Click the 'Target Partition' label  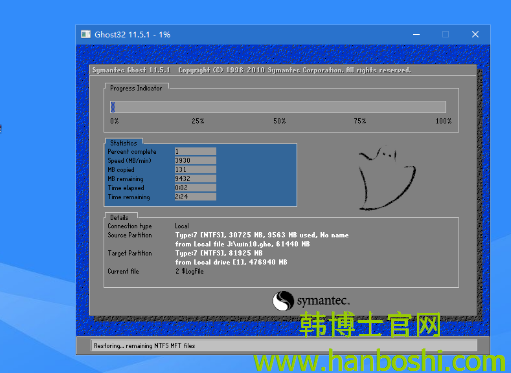[x=130, y=253]
